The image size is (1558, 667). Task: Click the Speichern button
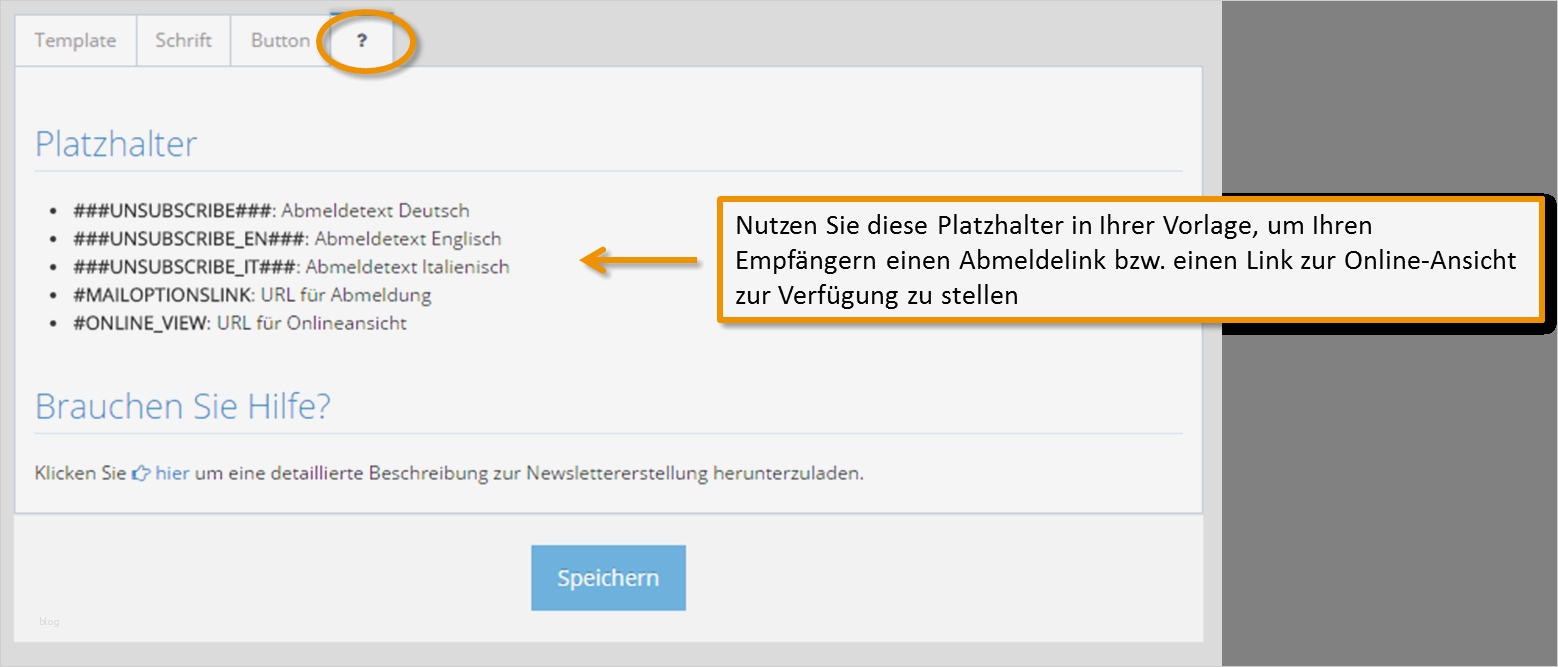[608, 577]
